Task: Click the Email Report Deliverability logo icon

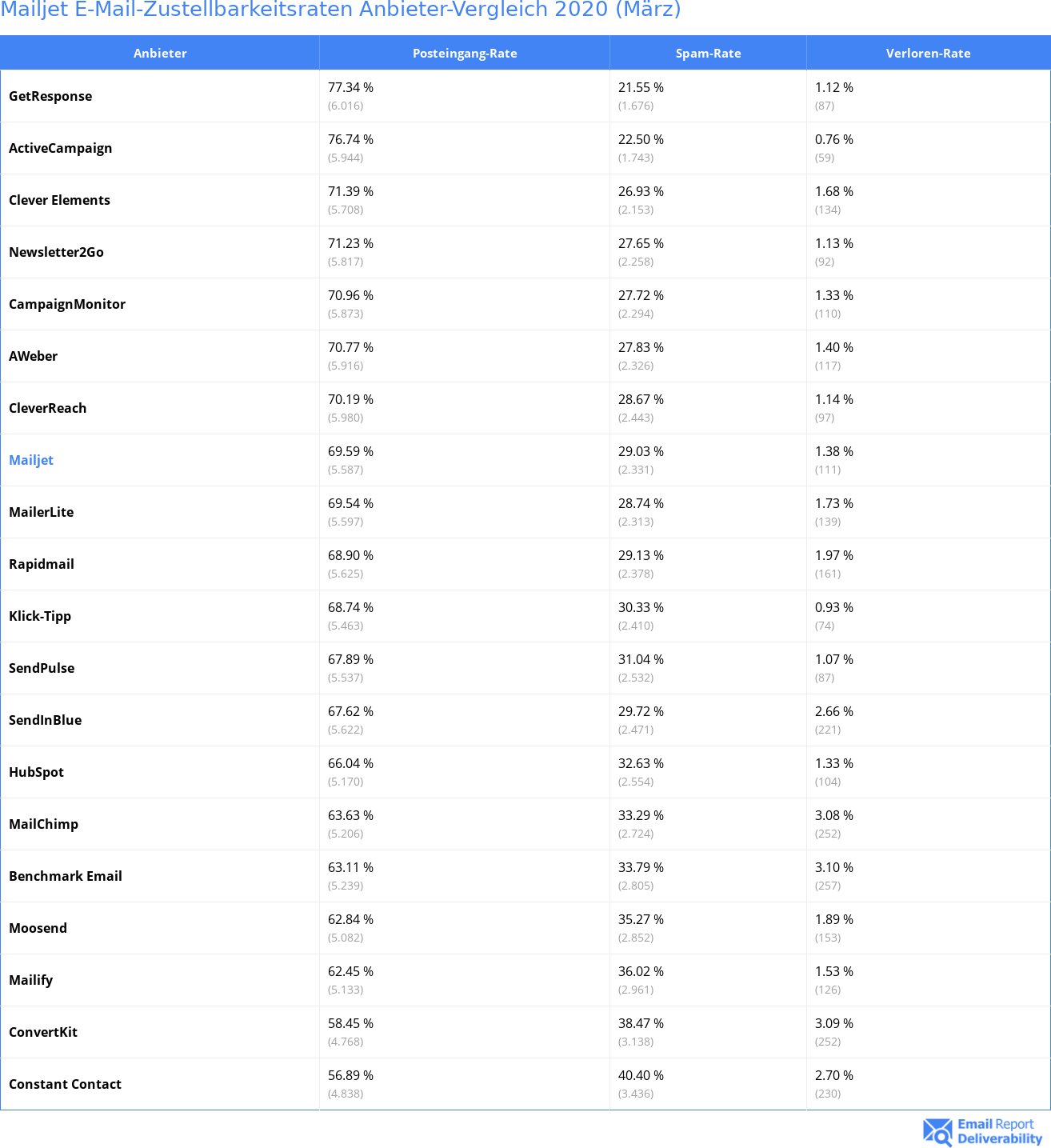Action: 937,1131
